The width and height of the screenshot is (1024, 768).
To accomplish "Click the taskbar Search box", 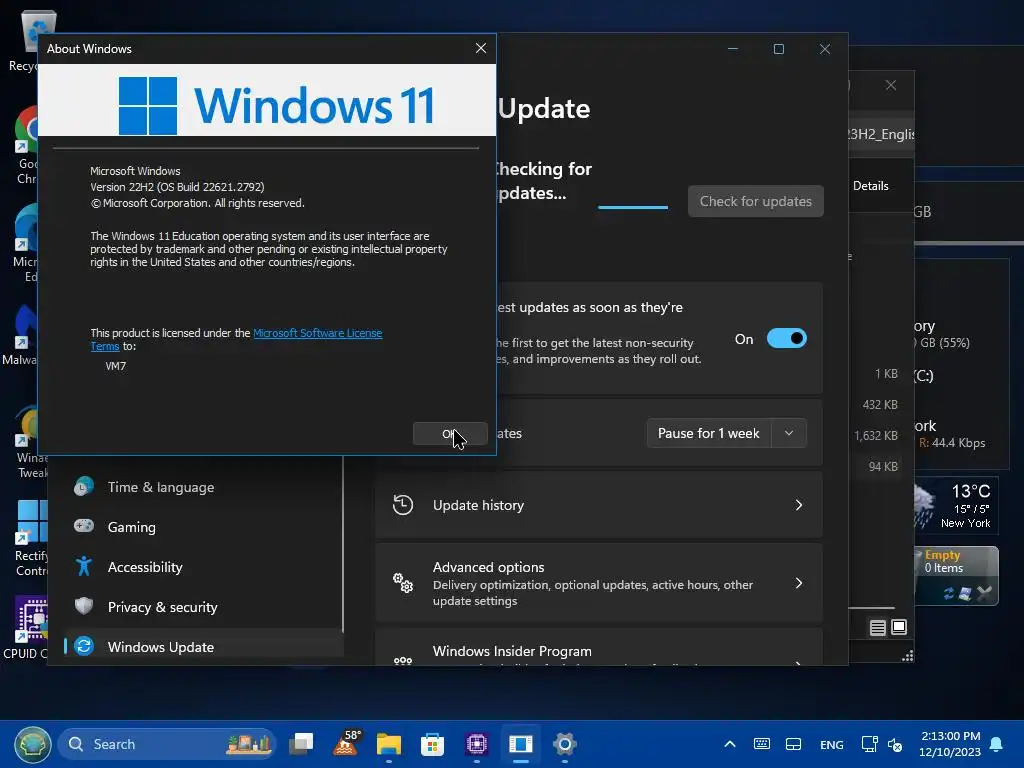I will 167,744.
